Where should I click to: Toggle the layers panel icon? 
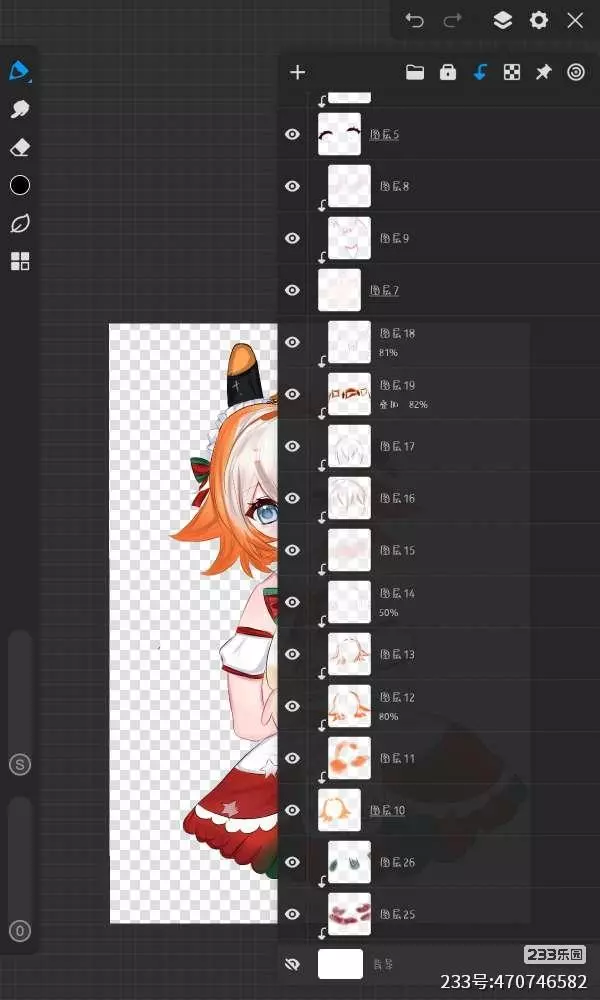[502, 21]
